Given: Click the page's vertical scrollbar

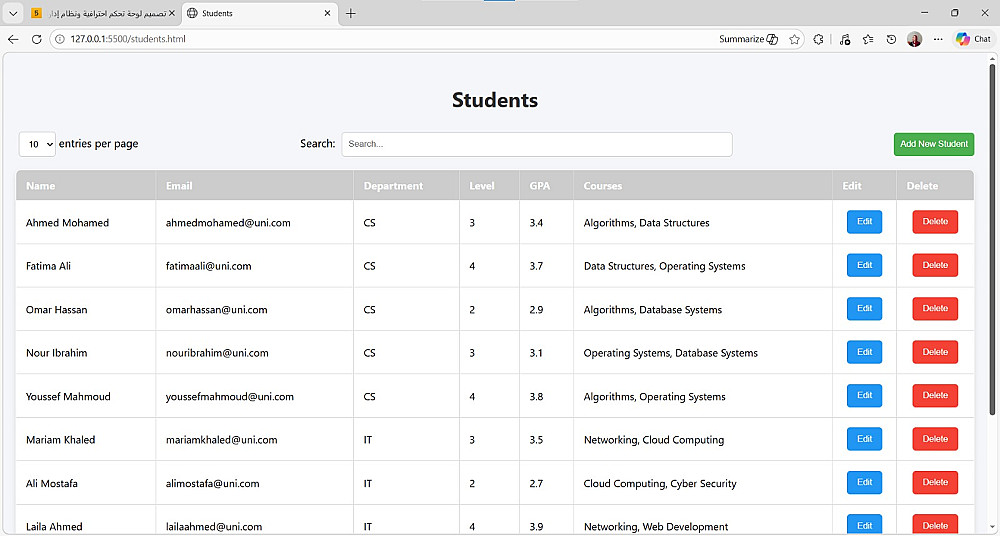Looking at the screenshot, I should 992,250.
